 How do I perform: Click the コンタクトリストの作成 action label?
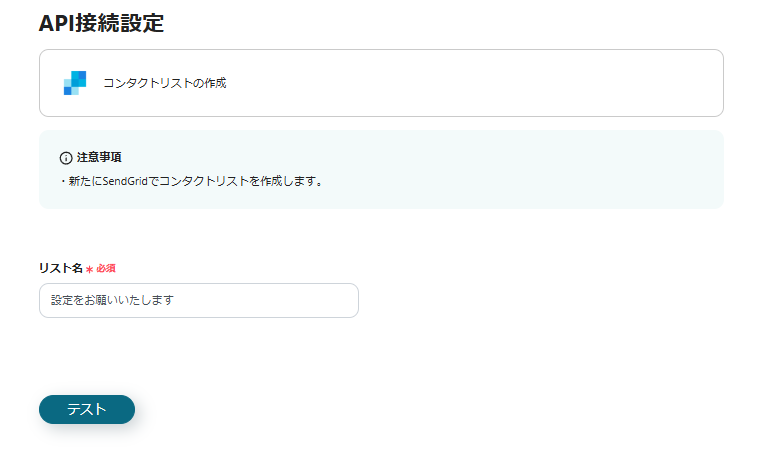point(165,83)
